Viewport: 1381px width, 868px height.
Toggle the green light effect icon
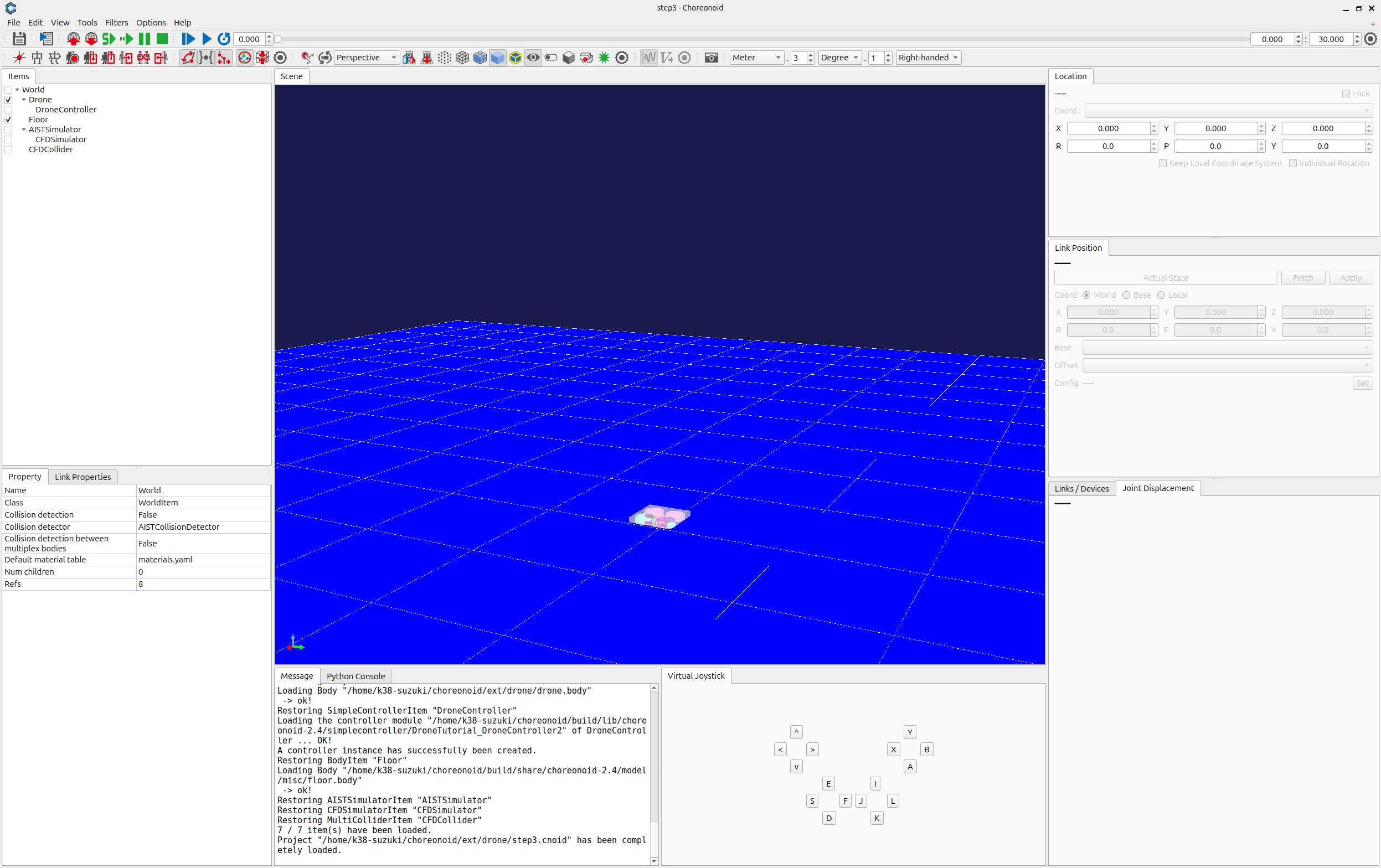point(604,58)
